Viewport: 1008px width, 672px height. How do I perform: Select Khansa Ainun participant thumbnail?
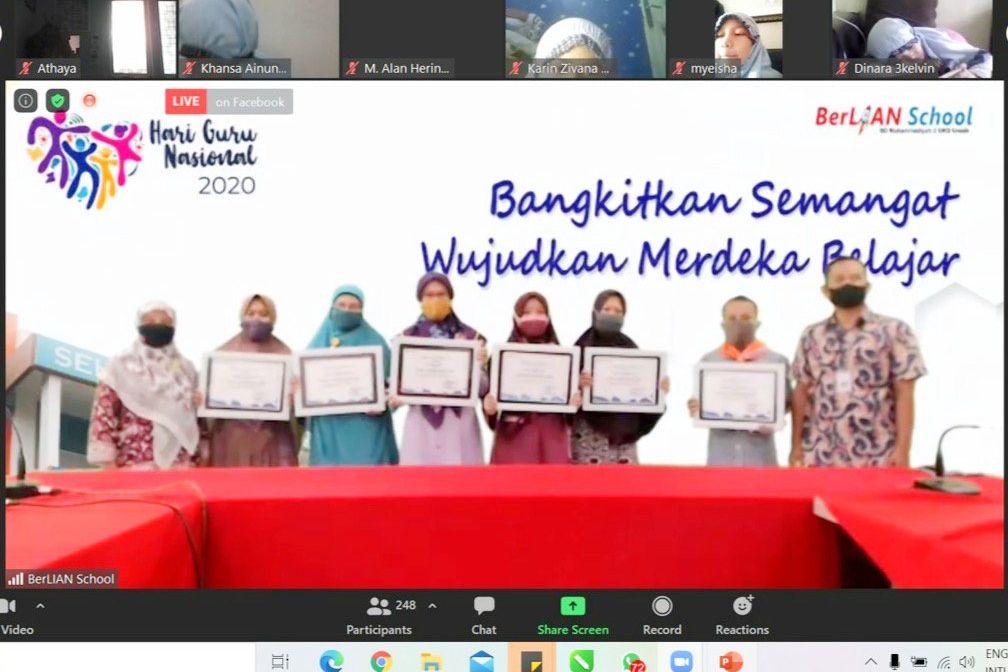[259, 39]
